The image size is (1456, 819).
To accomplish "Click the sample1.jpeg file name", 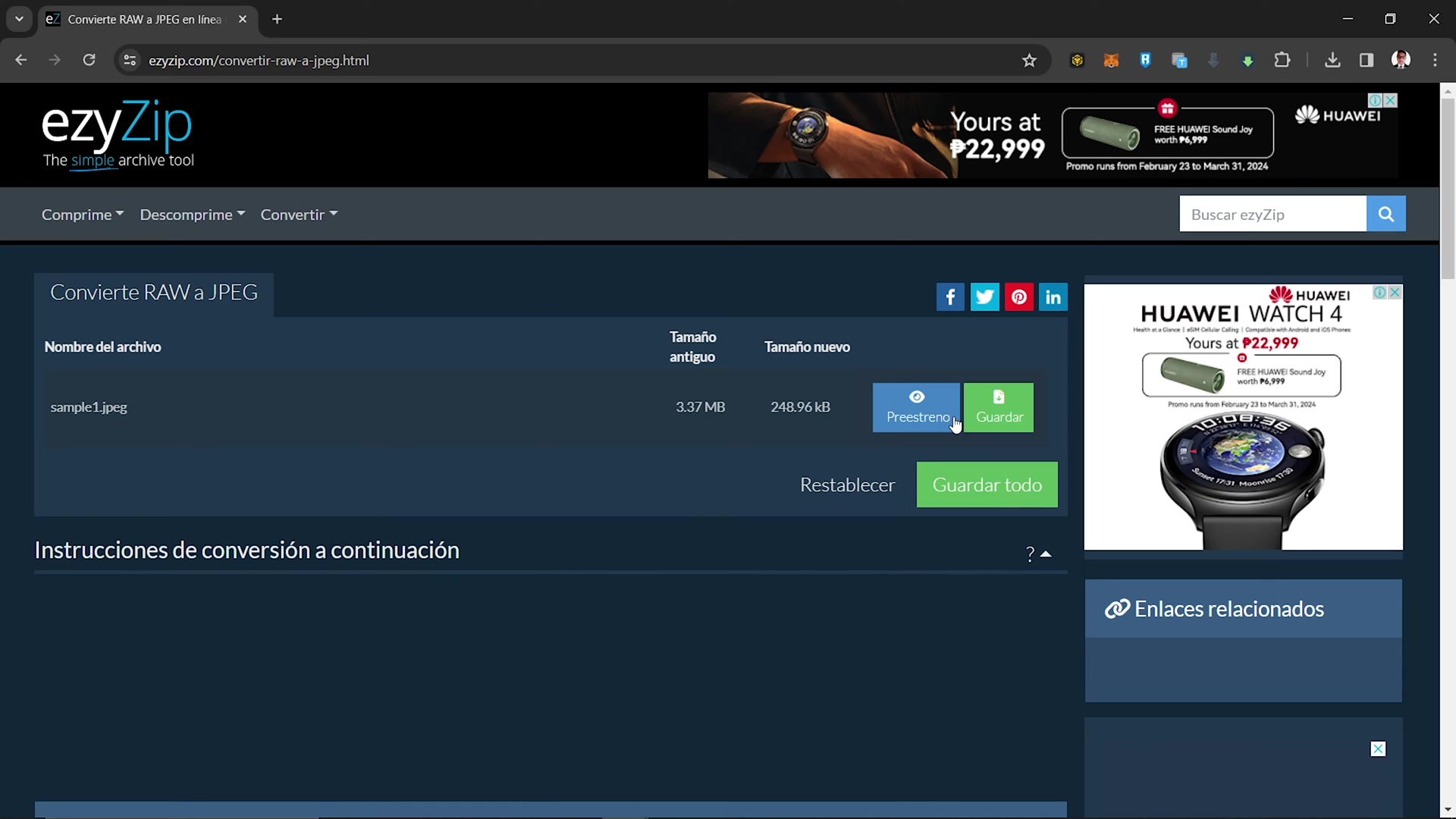I will click(x=89, y=407).
